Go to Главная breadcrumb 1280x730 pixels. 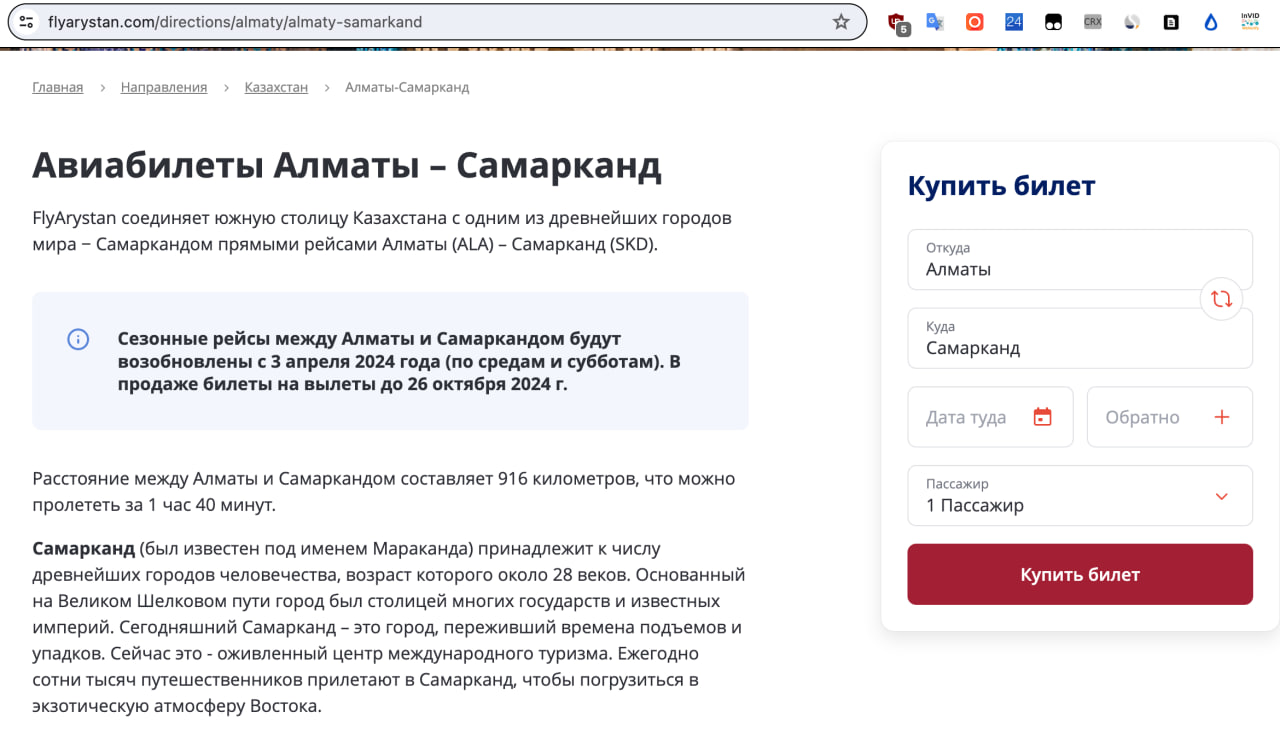tap(58, 87)
